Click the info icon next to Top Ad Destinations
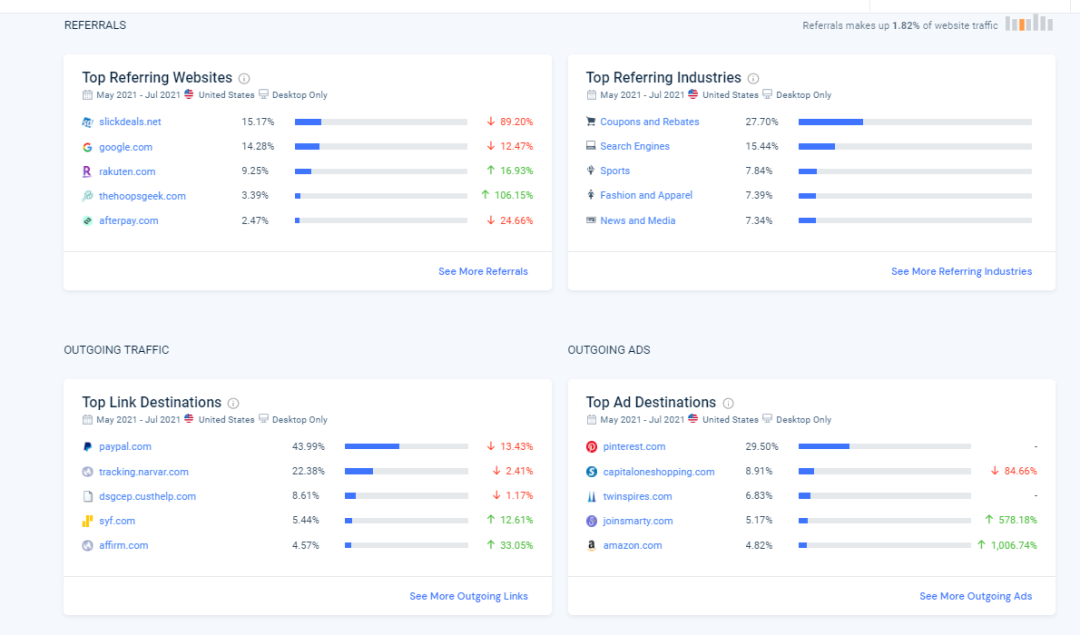The width and height of the screenshot is (1080, 635). pyautogui.click(x=728, y=403)
